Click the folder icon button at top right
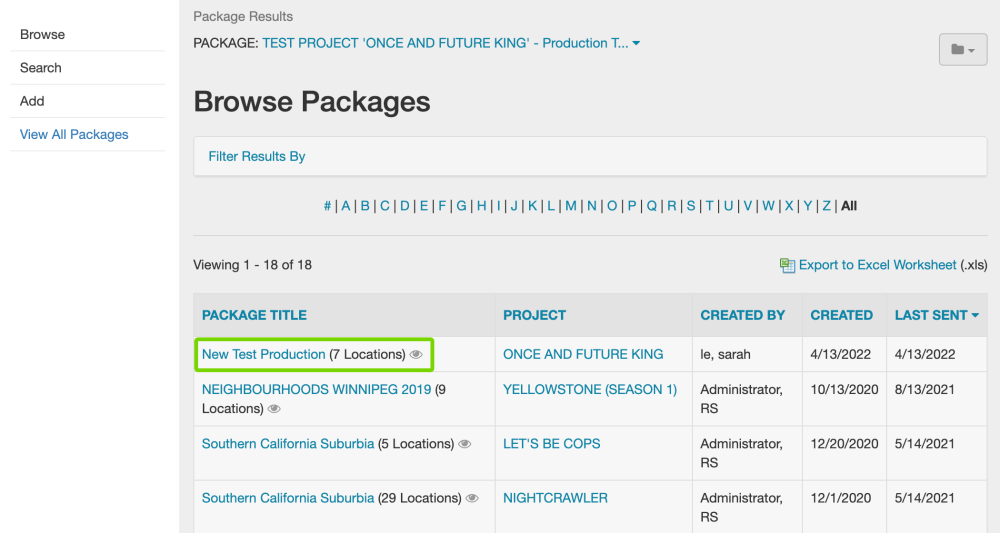The width and height of the screenshot is (1000, 533). [x=962, y=49]
